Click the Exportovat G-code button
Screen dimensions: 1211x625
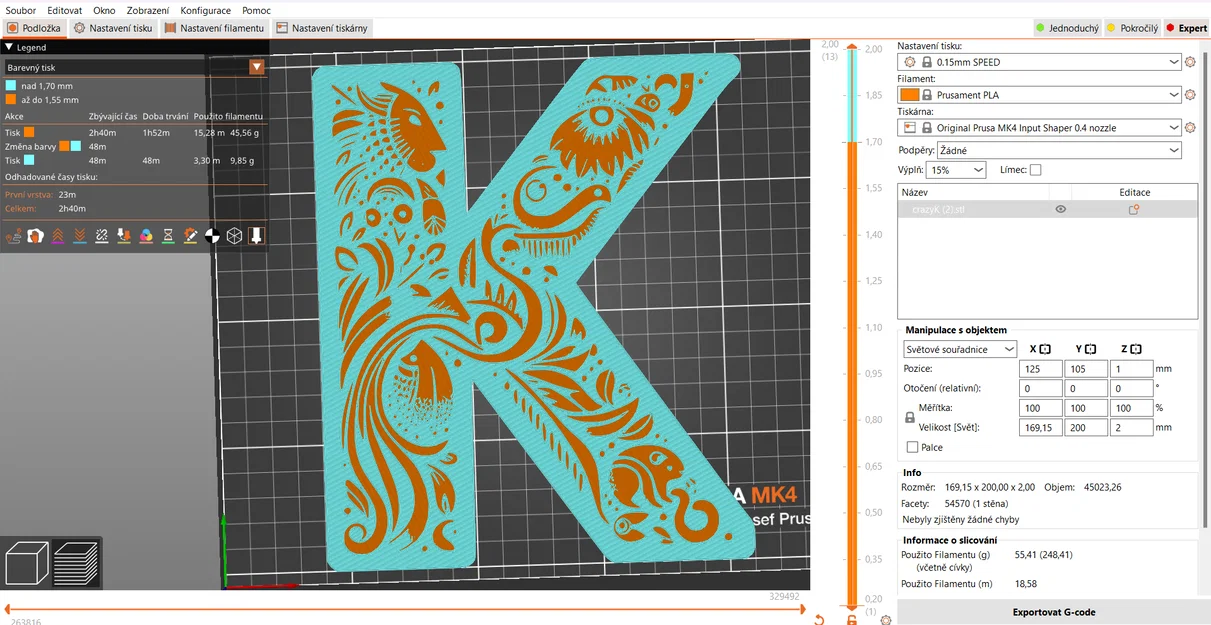coord(1052,612)
